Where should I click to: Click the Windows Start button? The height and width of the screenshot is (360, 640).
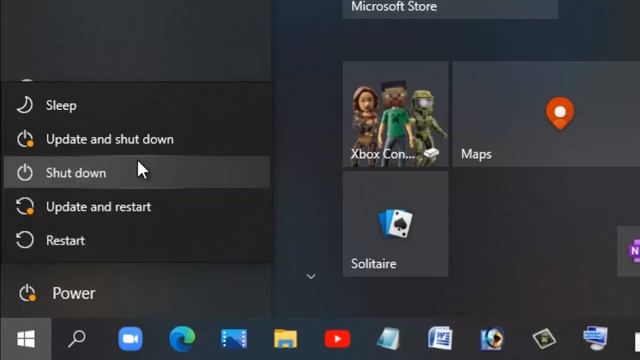pos(26,339)
